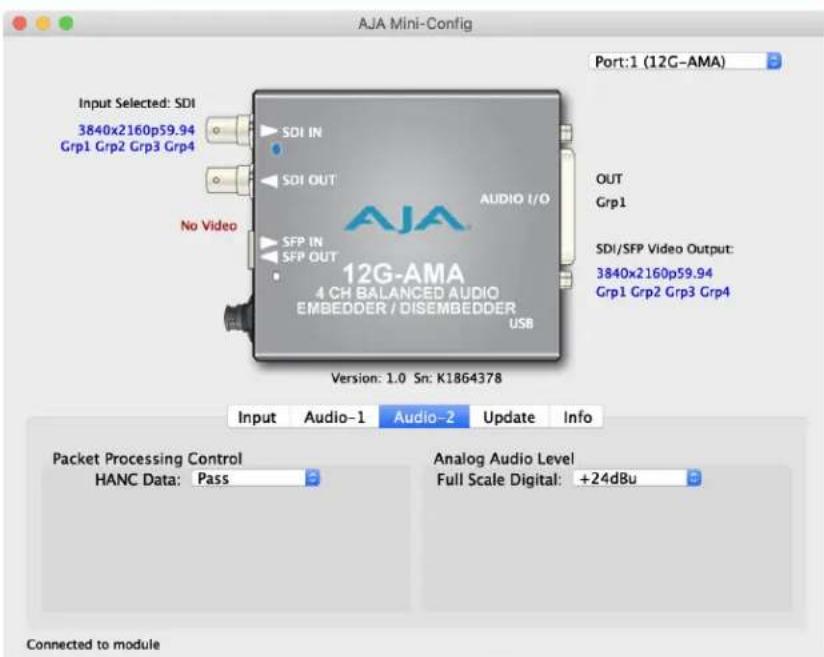Click input Grp1 Grp2 Grp3 Grp4 text
The width and height of the screenshot is (824, 657).
click(x=128, y=146)
